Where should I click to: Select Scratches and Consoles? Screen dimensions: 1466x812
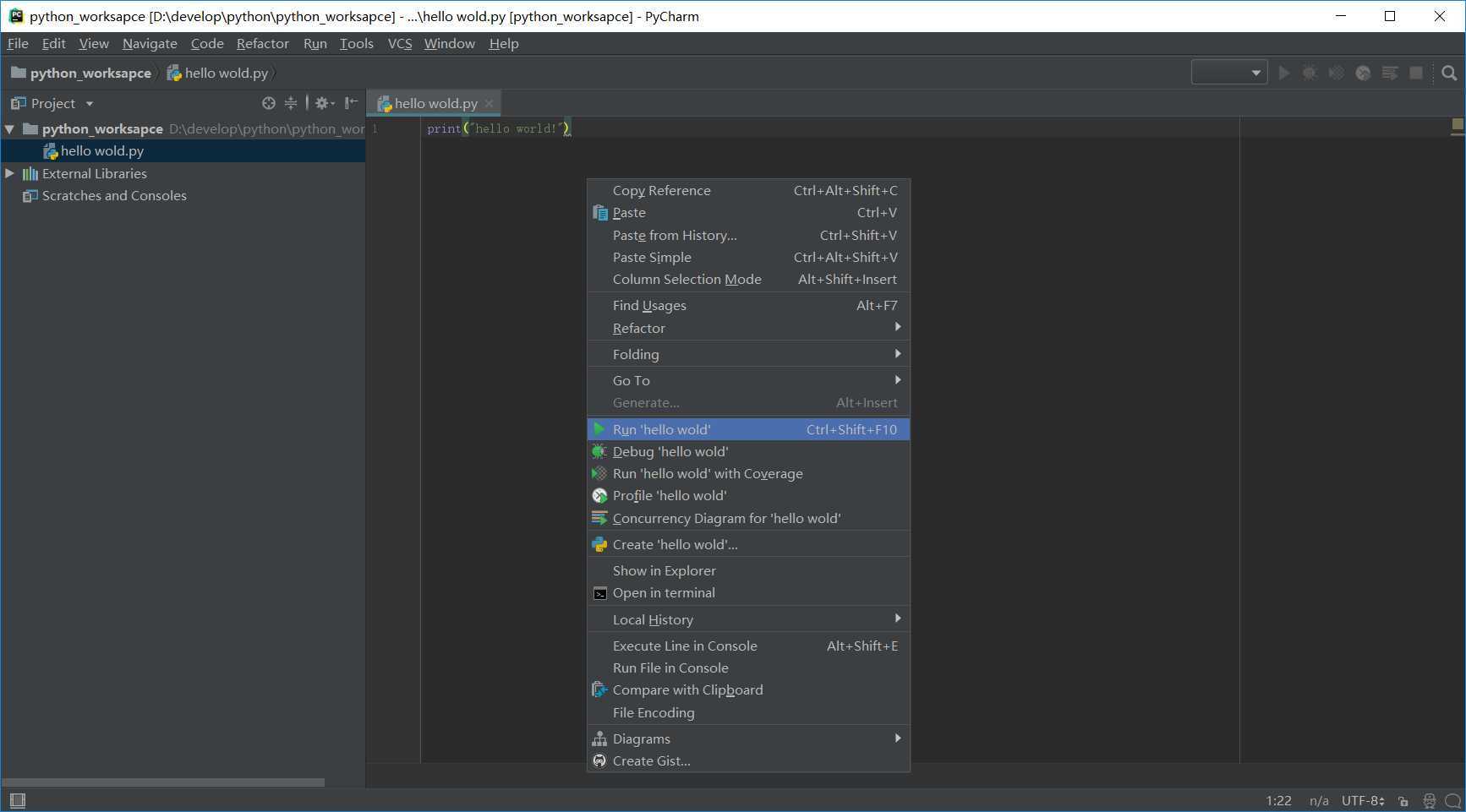(x=114, y=195)
